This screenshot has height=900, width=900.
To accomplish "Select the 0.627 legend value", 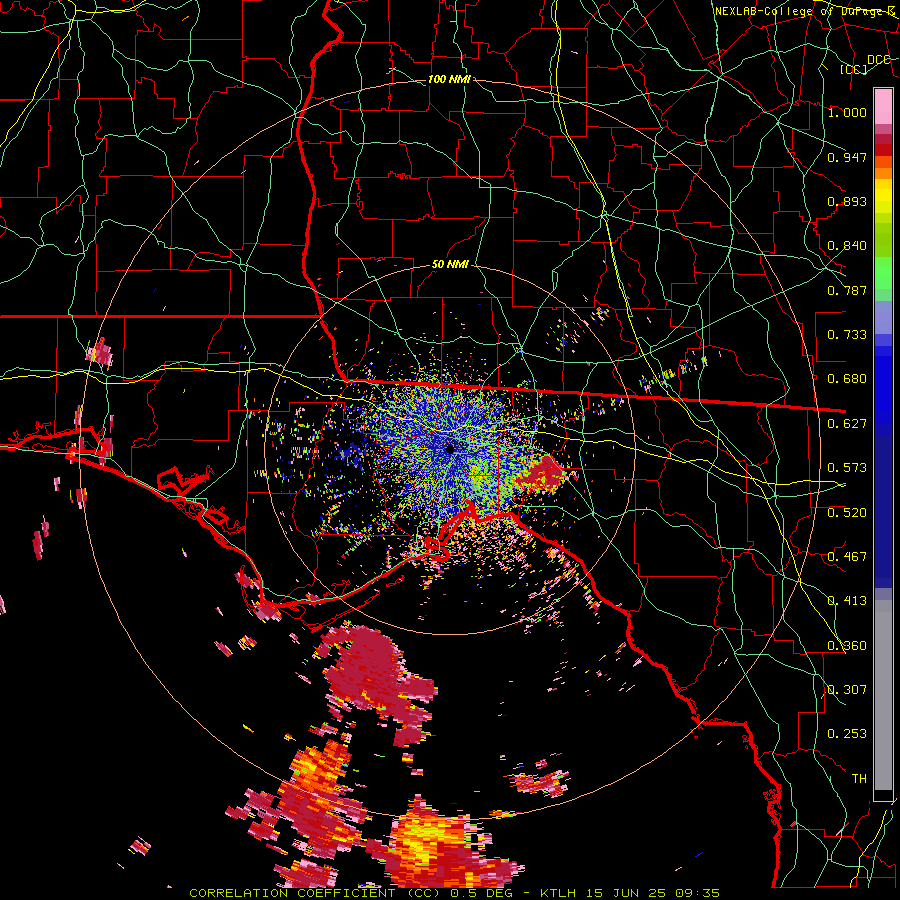I will pyautogui.click(x=847, y=424).
